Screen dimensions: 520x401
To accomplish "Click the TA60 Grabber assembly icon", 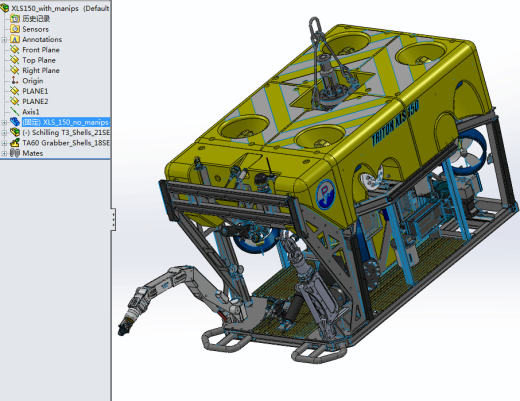I will tap(15, 143).
